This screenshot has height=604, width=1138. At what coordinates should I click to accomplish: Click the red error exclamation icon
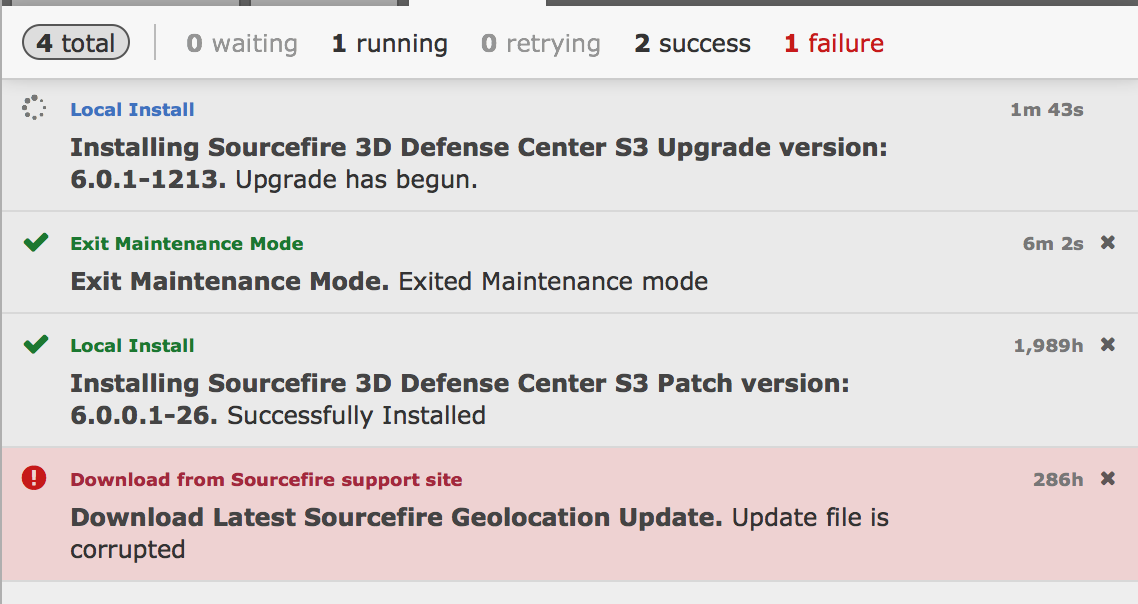tap(34, 479)
